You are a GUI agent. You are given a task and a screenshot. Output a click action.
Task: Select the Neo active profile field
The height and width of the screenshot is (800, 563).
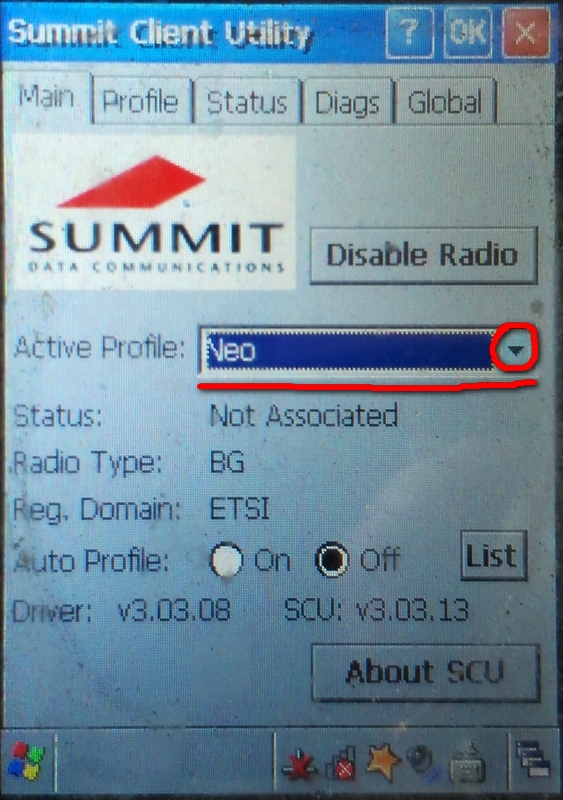click(348, 350)
